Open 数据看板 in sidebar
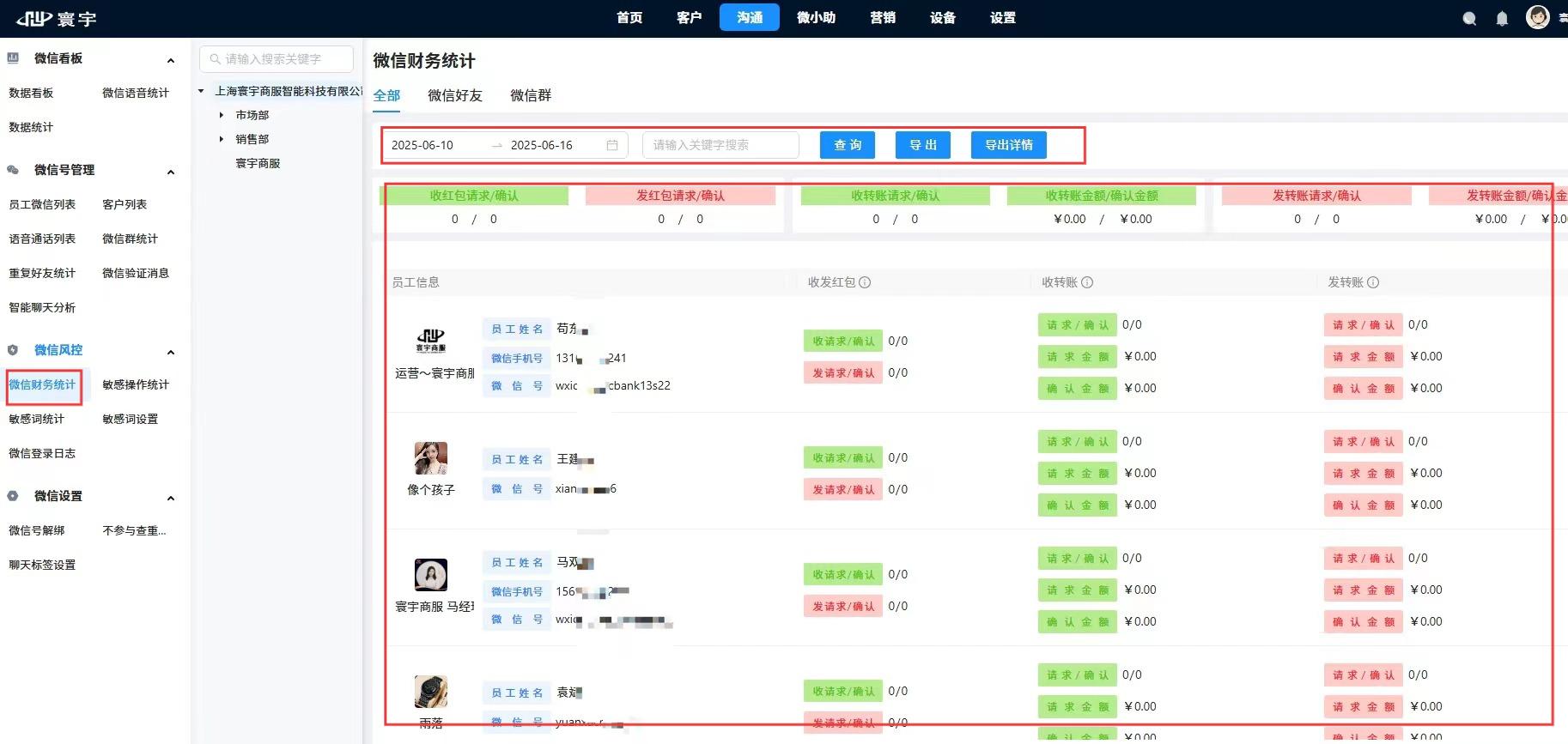This screenshot has width=1568, height=744. click(31, 93)
